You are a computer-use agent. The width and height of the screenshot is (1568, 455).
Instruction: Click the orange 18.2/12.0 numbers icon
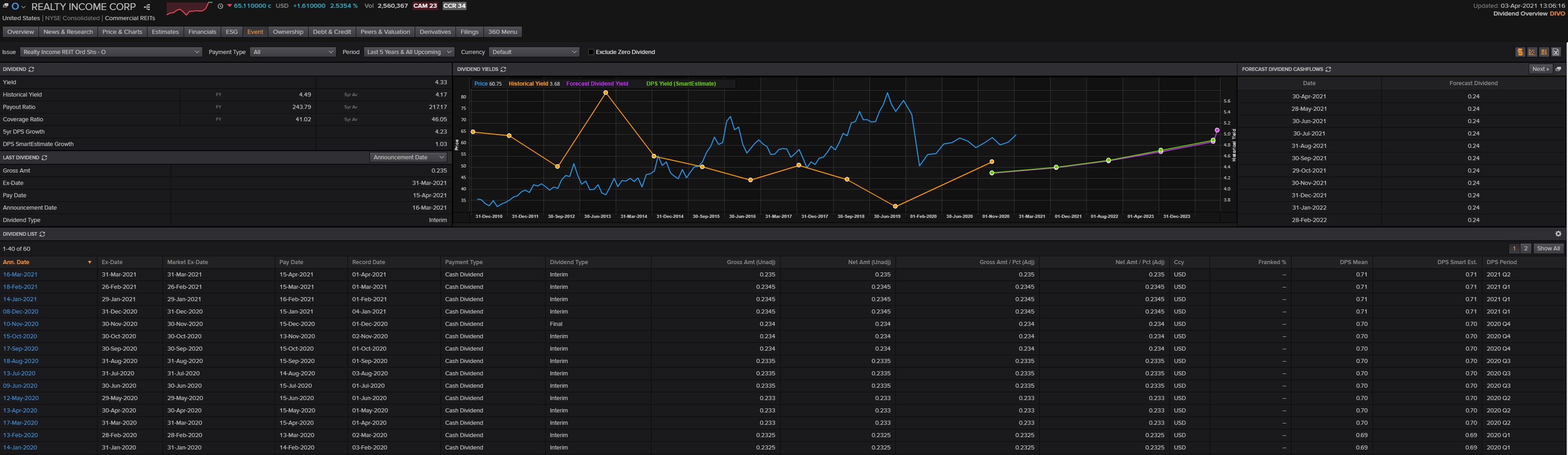coord(1544,52)
